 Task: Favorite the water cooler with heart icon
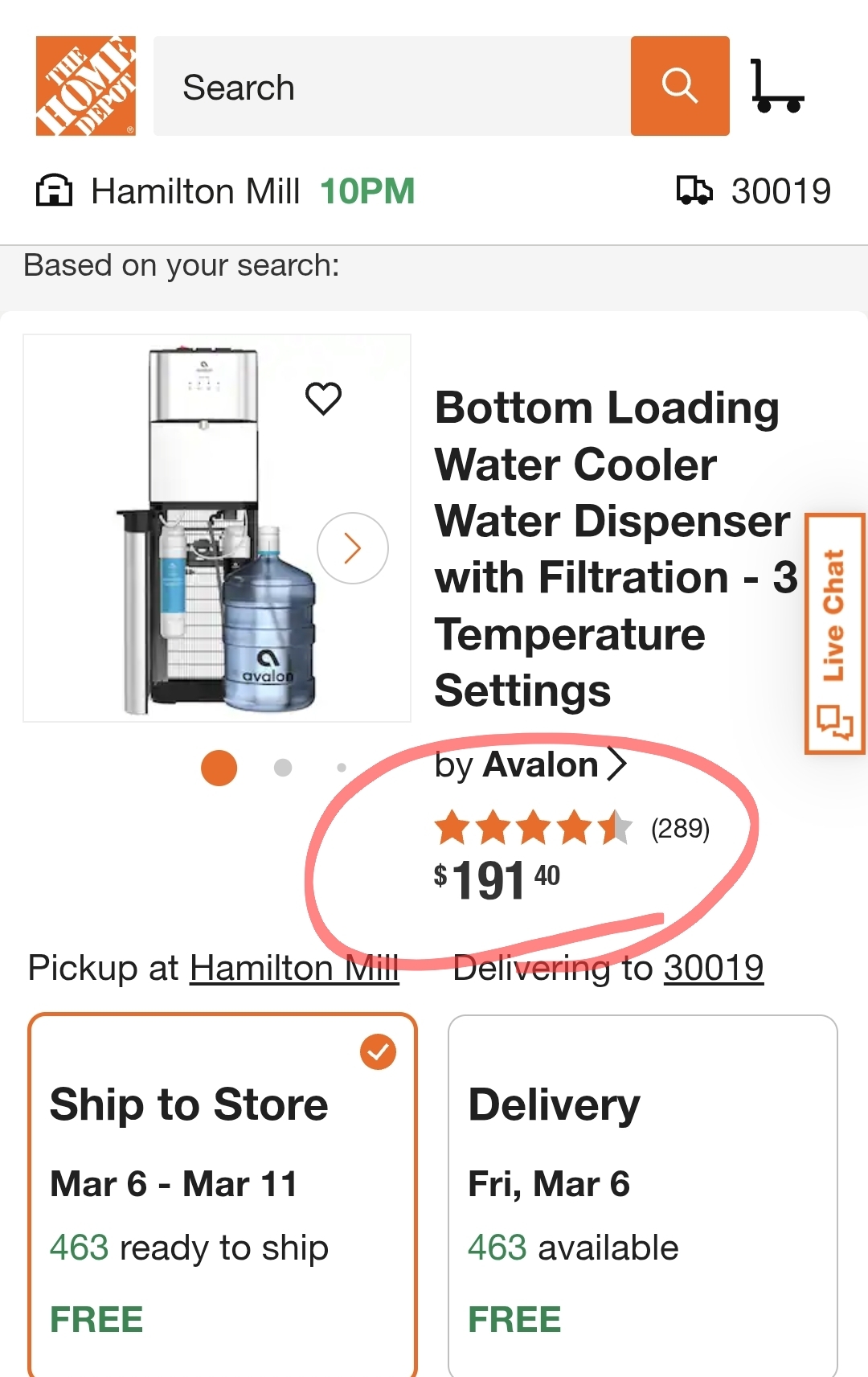(x=323, y=398)
